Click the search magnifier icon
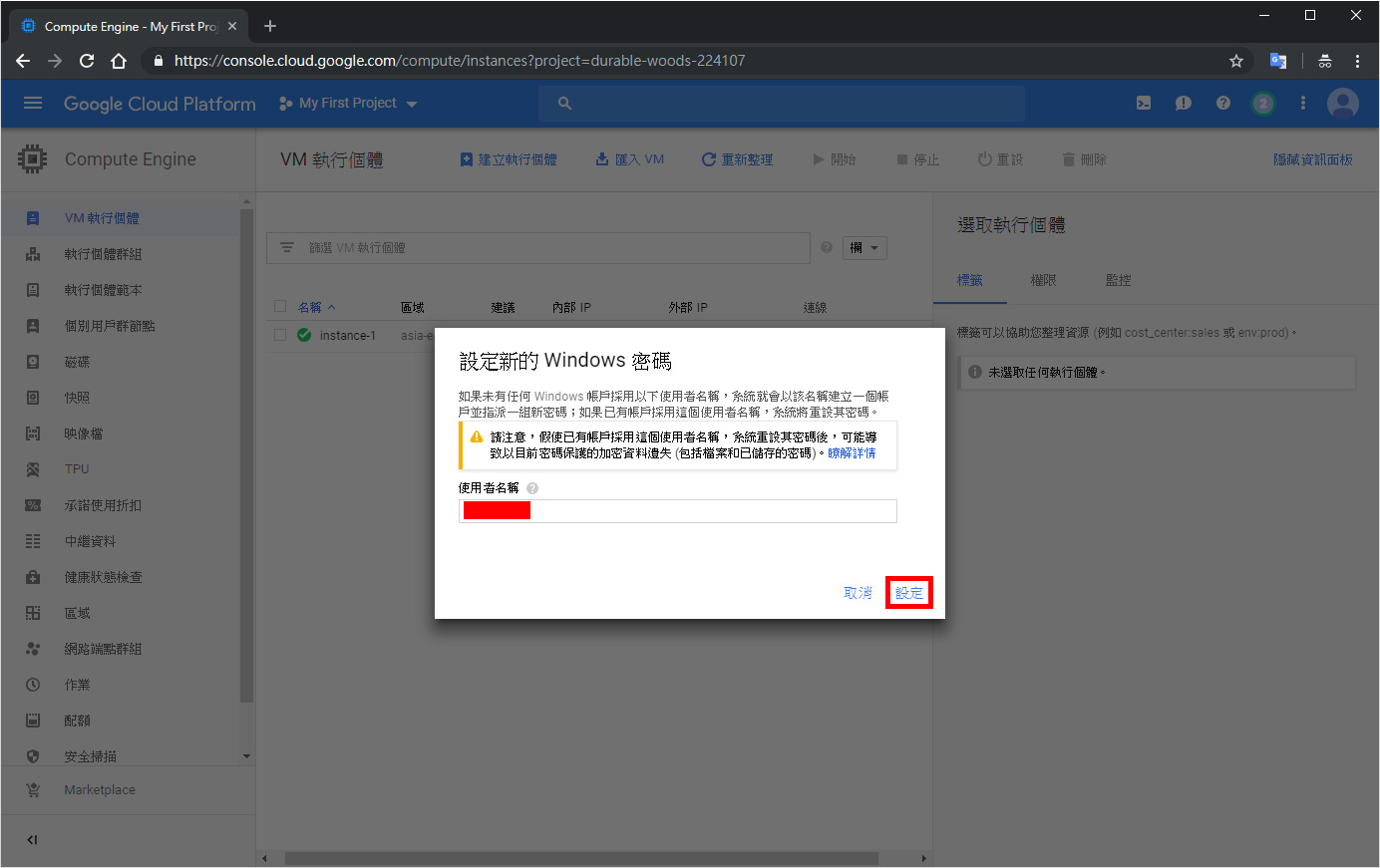1380x868 pixels. coord(565,103)
